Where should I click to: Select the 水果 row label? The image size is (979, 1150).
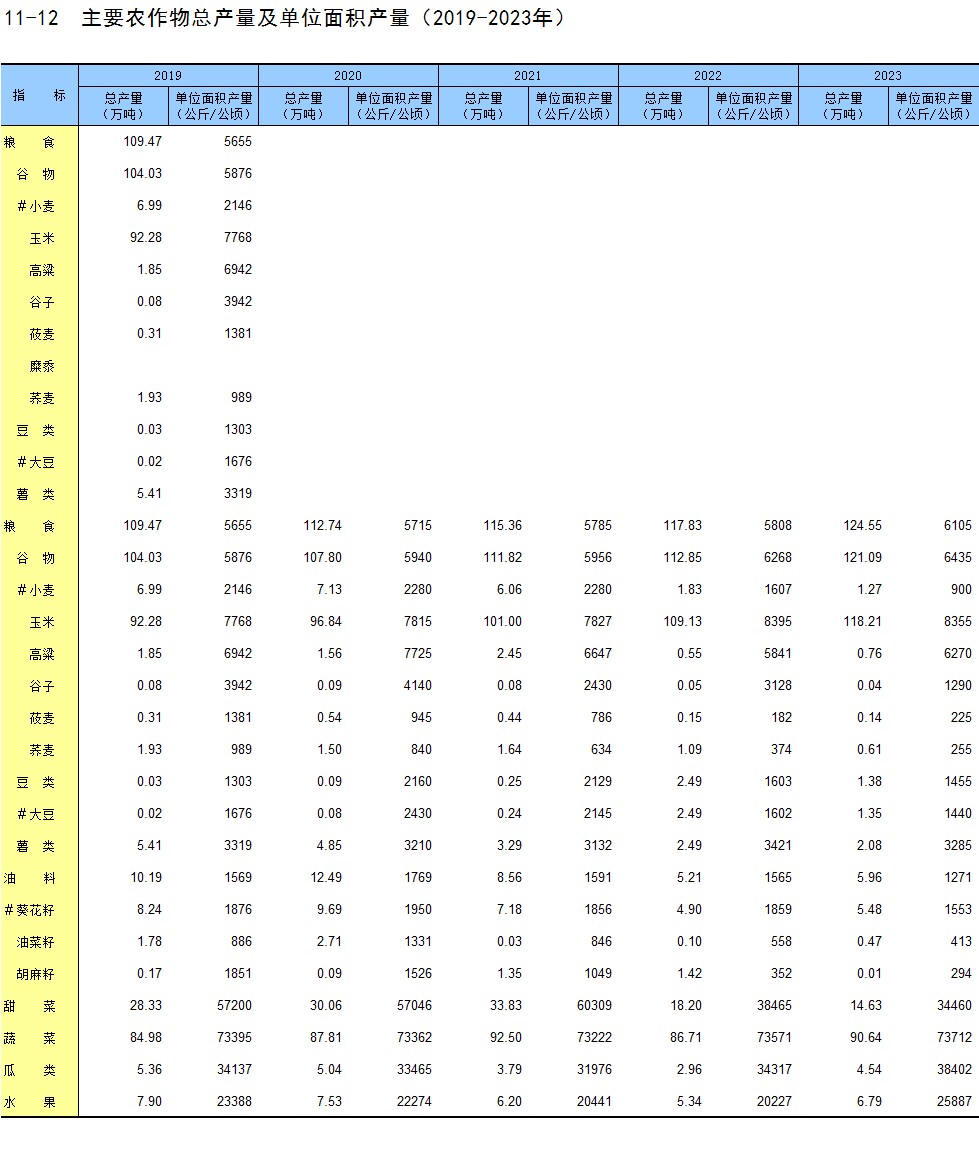pyautogui.click(x=30, y=1102)
